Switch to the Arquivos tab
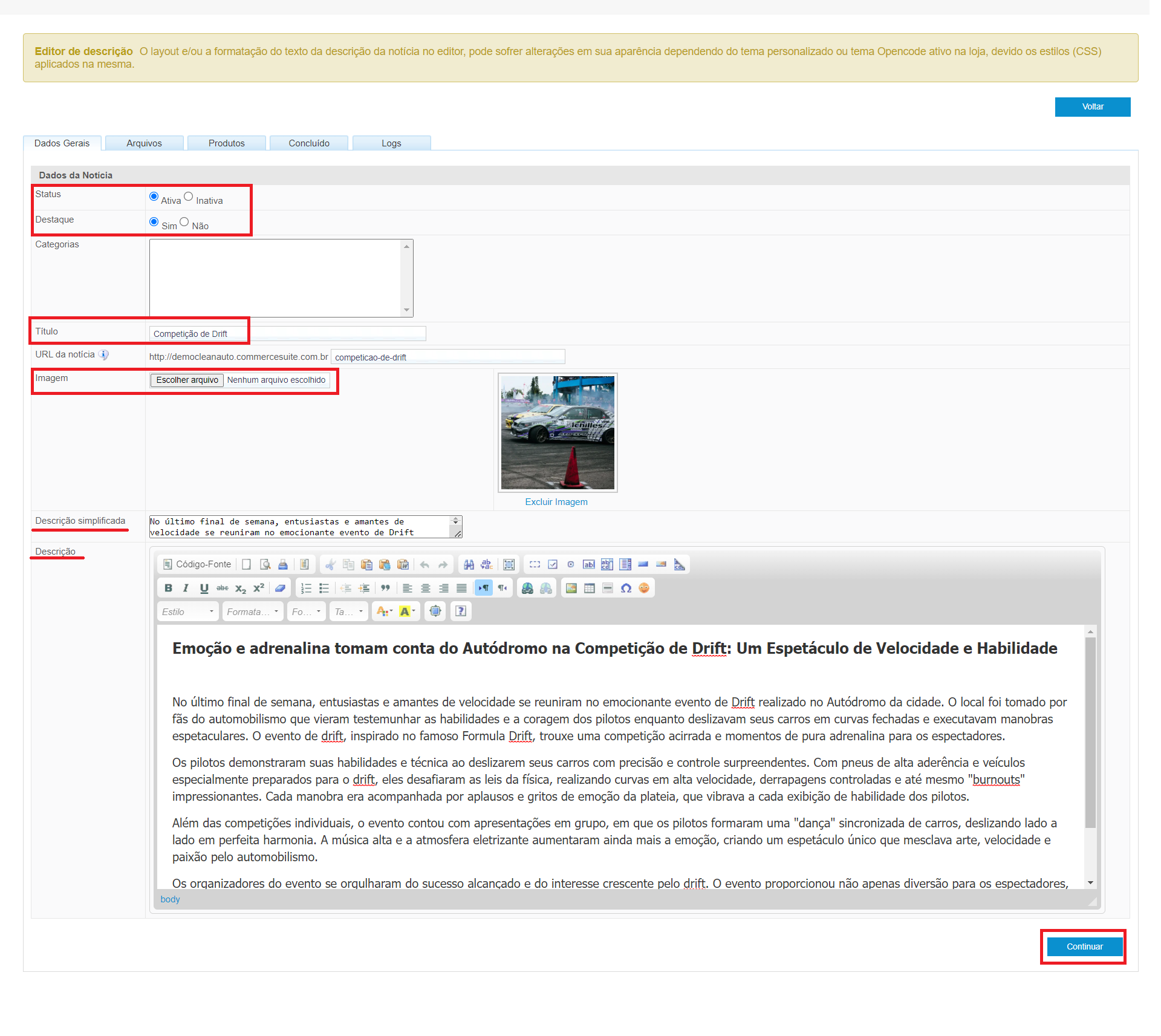 (x=144, y=143)
